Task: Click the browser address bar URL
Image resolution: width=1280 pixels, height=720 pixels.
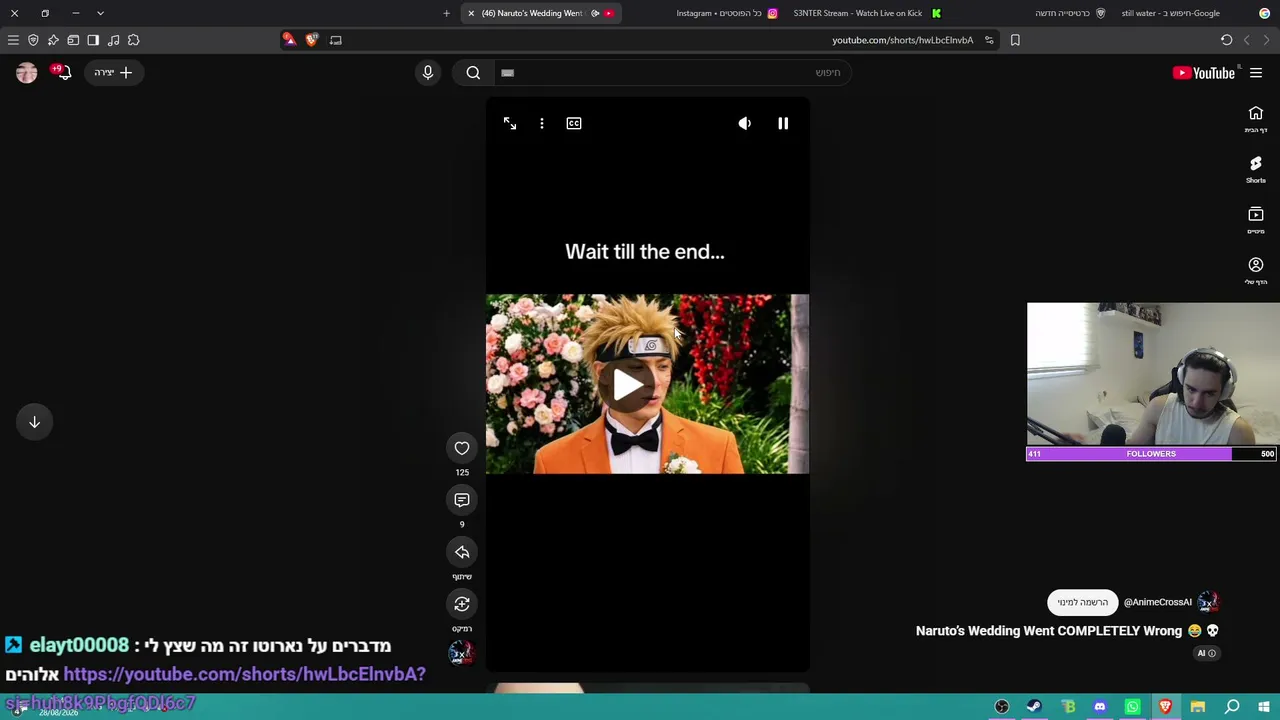Action: tap(902, 40)
